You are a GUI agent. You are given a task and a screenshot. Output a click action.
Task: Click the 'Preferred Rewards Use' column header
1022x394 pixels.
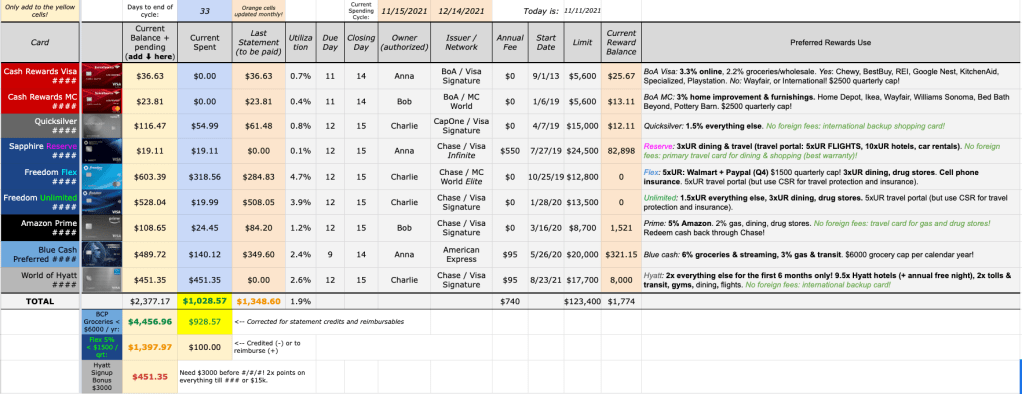pyautogui.click(x=830, y=42)
